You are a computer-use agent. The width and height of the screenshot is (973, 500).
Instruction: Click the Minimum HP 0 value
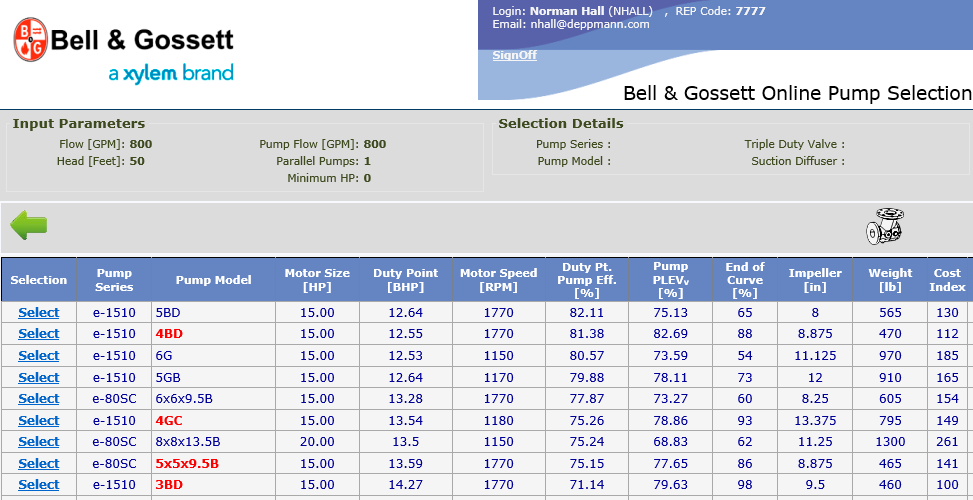tap(367, 178)
